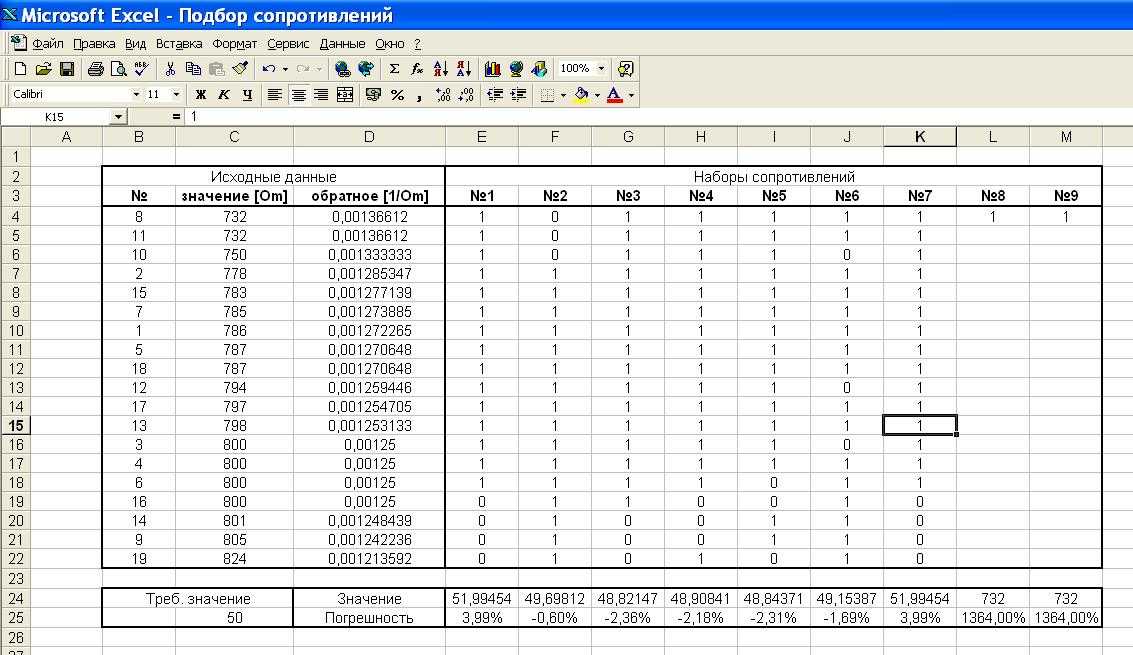Select column K header
Image resolution: width=1133 pixels, height=655 pixels.
coord(920,137)
